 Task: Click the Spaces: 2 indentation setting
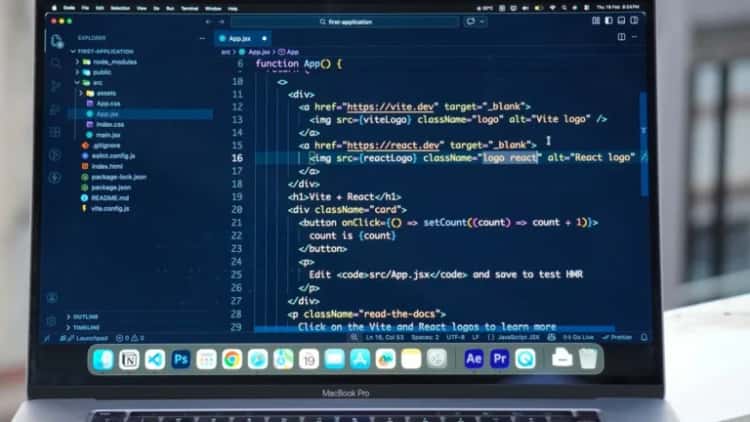coord(425,337)
